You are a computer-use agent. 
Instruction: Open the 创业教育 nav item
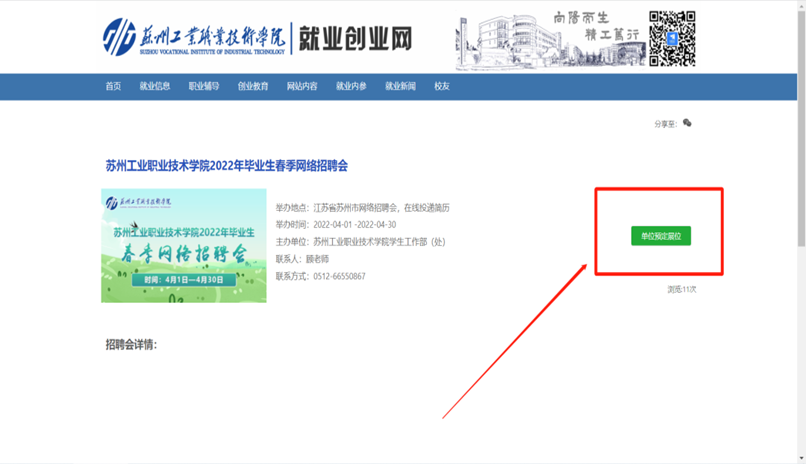253,87
